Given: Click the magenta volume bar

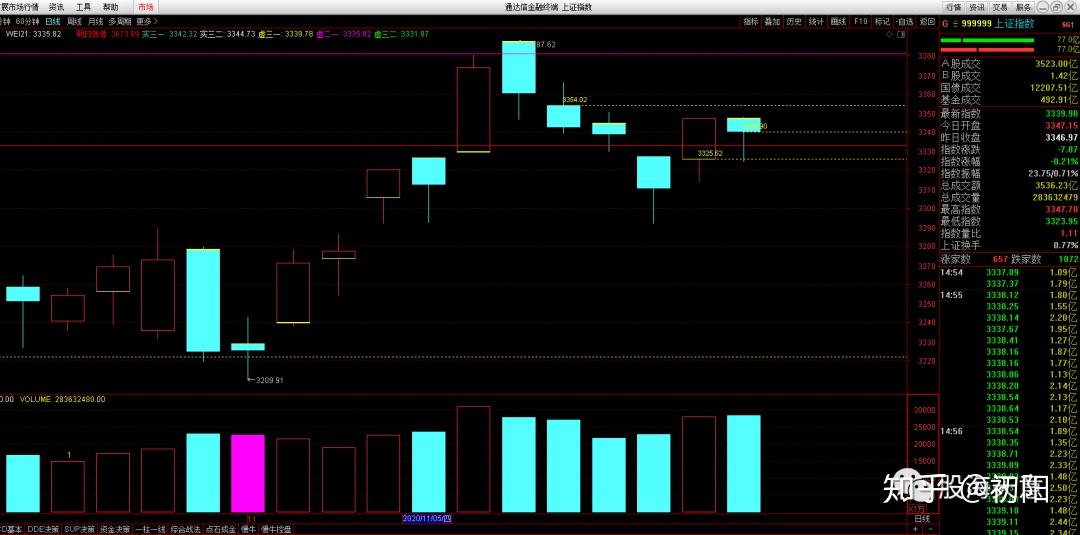Looking at the screenshot, I should (x=248, y=473).
